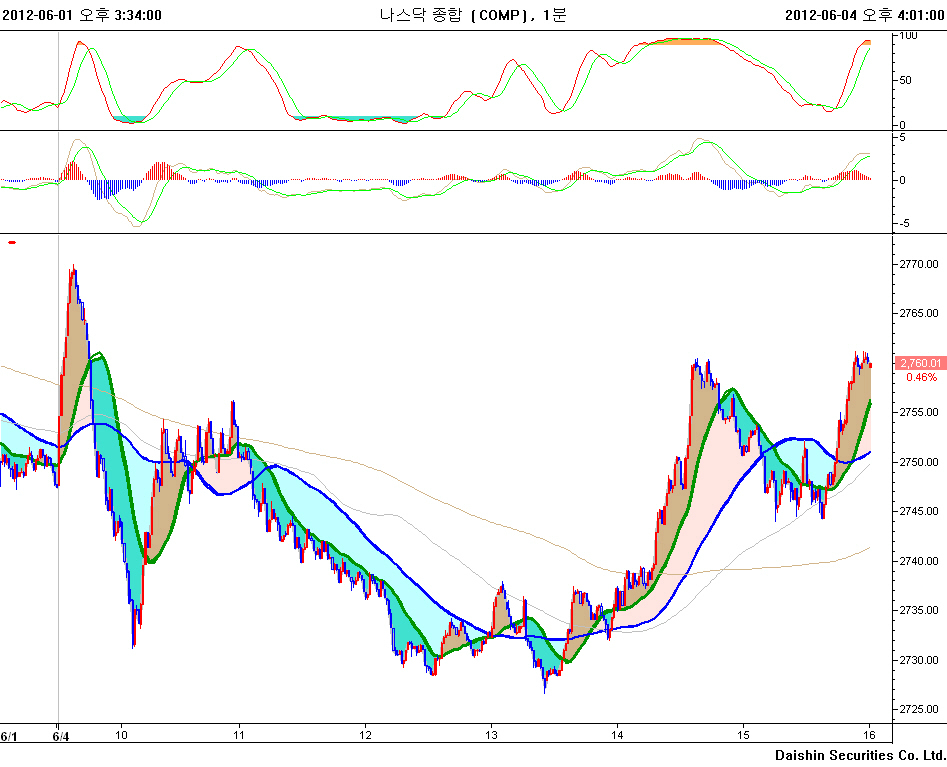
Task: Select the 13 hour tick on time axis
Action: tap(490, 736)
